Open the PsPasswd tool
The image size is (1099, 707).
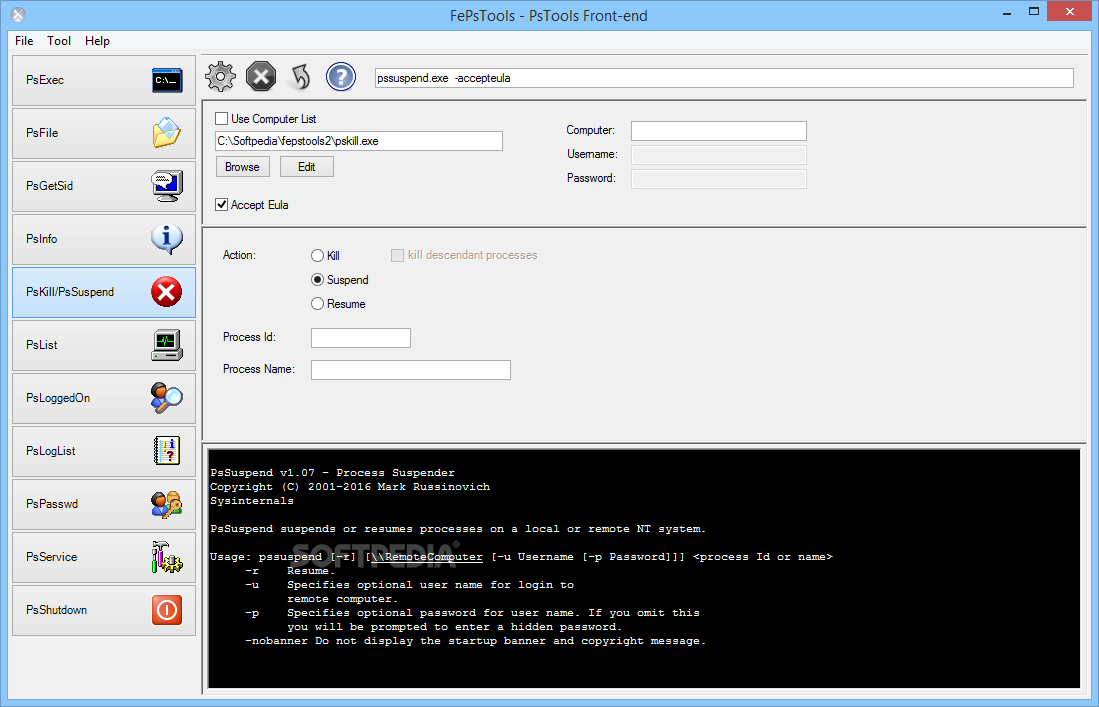point(104,504)
